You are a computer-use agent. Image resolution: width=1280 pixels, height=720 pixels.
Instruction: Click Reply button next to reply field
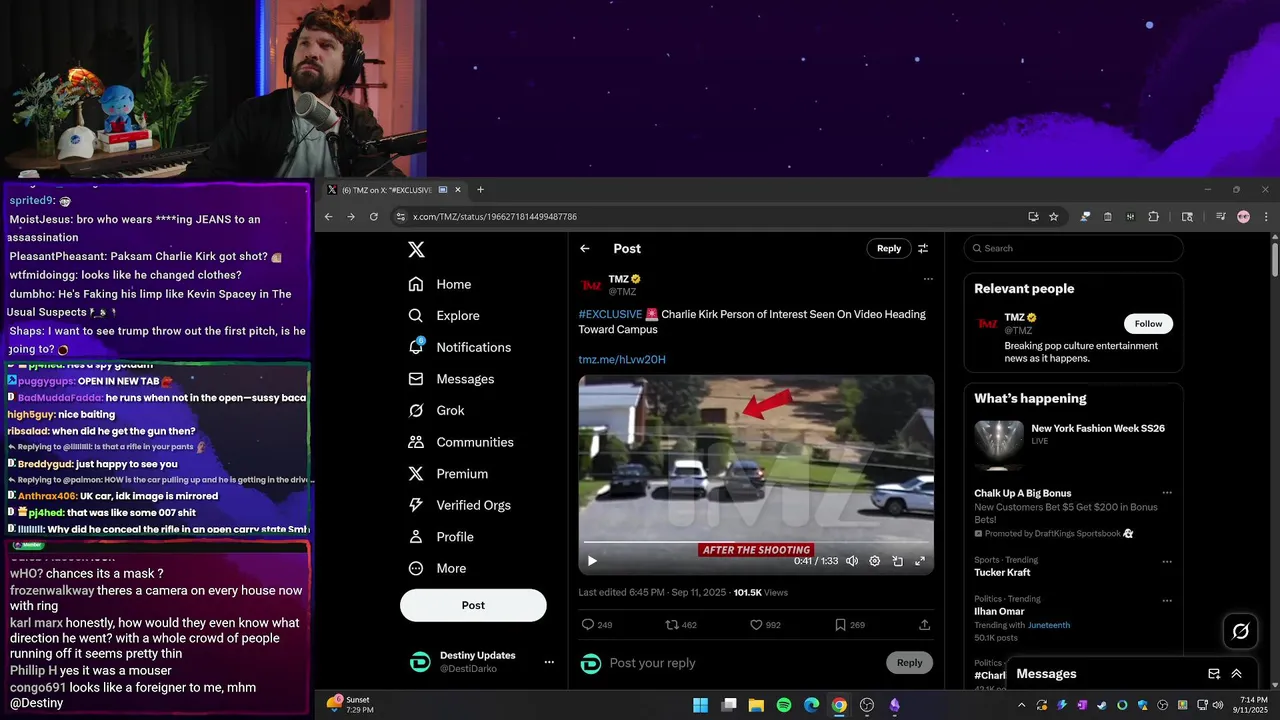click(x=909, y=662)
